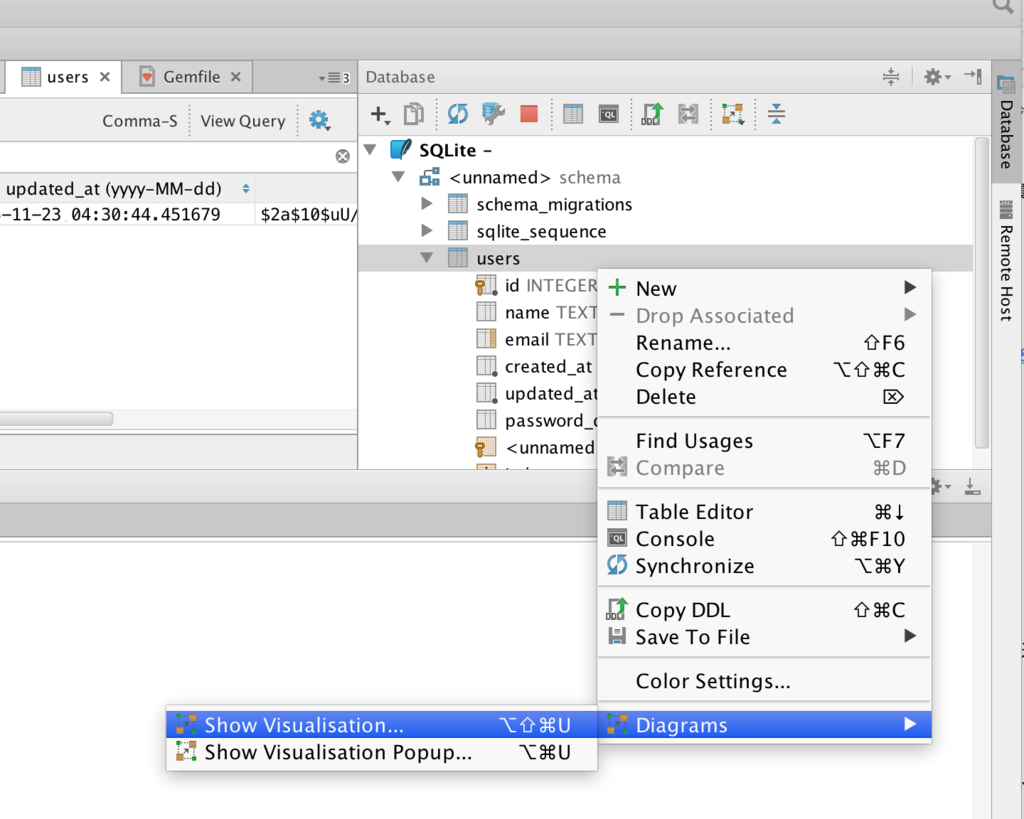Clear the filter field with the x icon
This screenshot has height=819, width=1024.
[342, 156]
